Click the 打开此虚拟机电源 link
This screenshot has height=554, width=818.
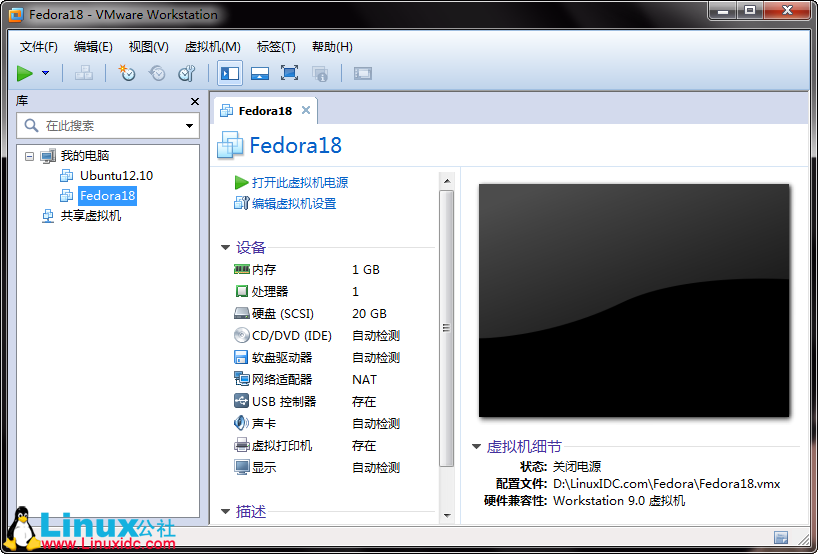coord(299,183)
